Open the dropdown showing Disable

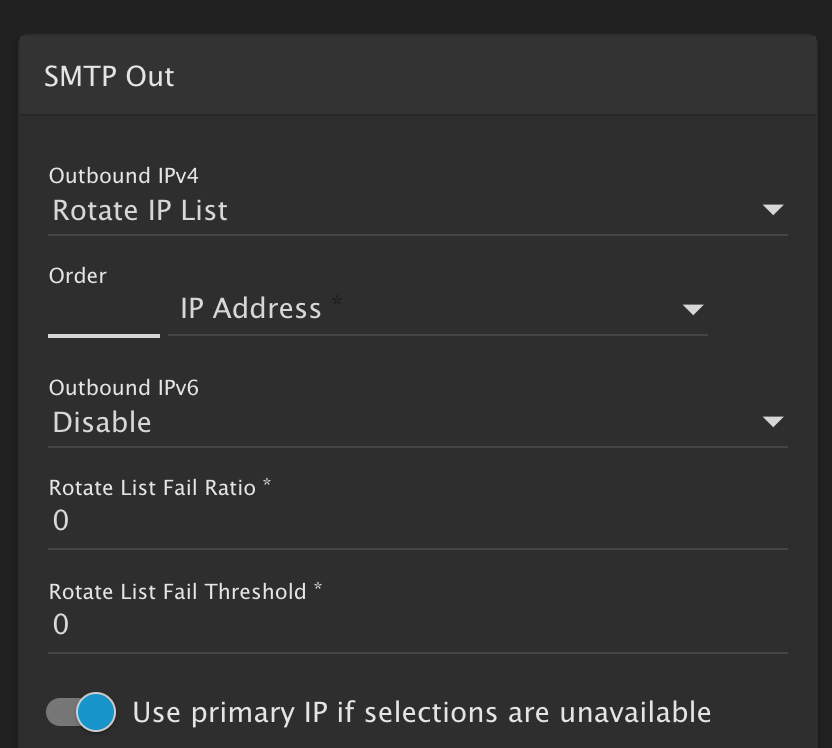(x=400, y=422)
